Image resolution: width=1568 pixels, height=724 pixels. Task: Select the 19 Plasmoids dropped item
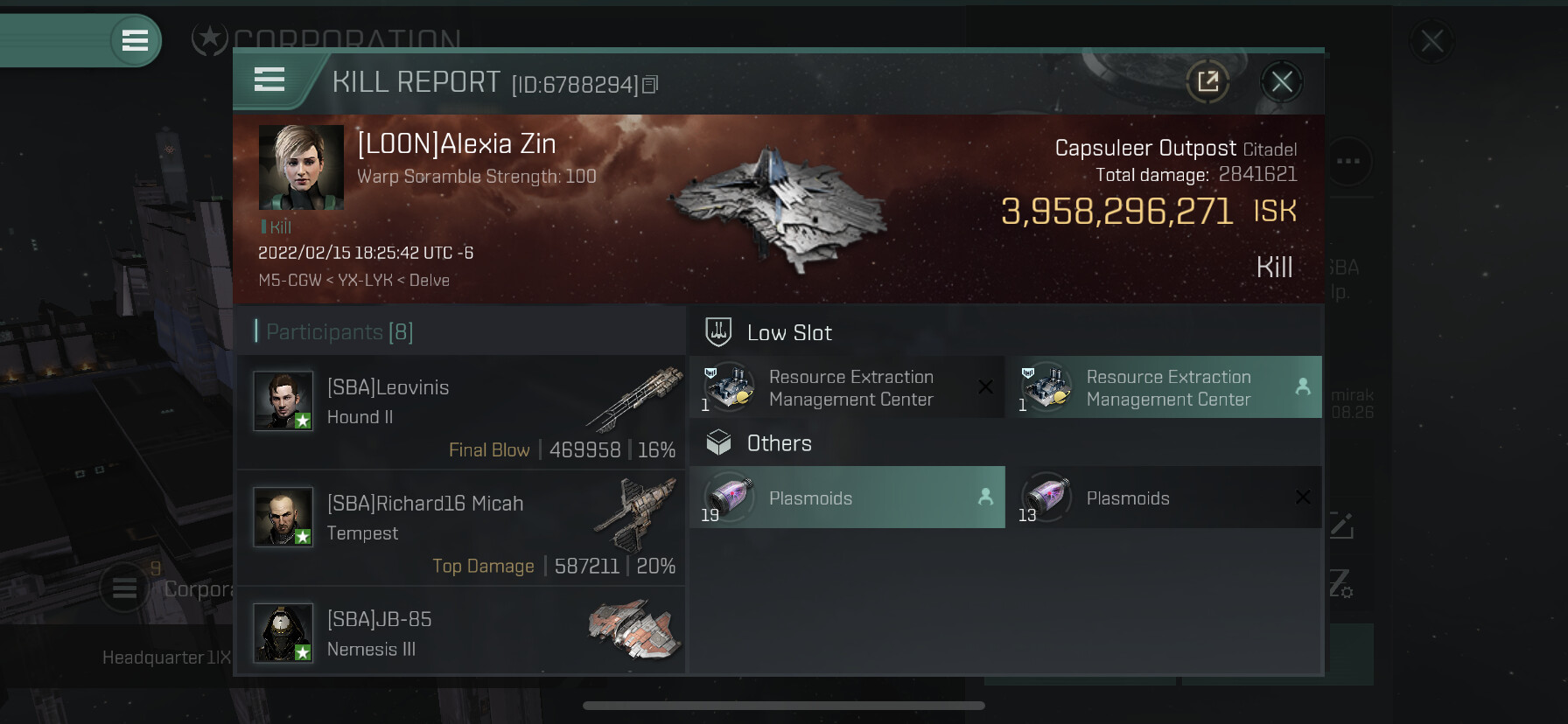click(847, 498)
